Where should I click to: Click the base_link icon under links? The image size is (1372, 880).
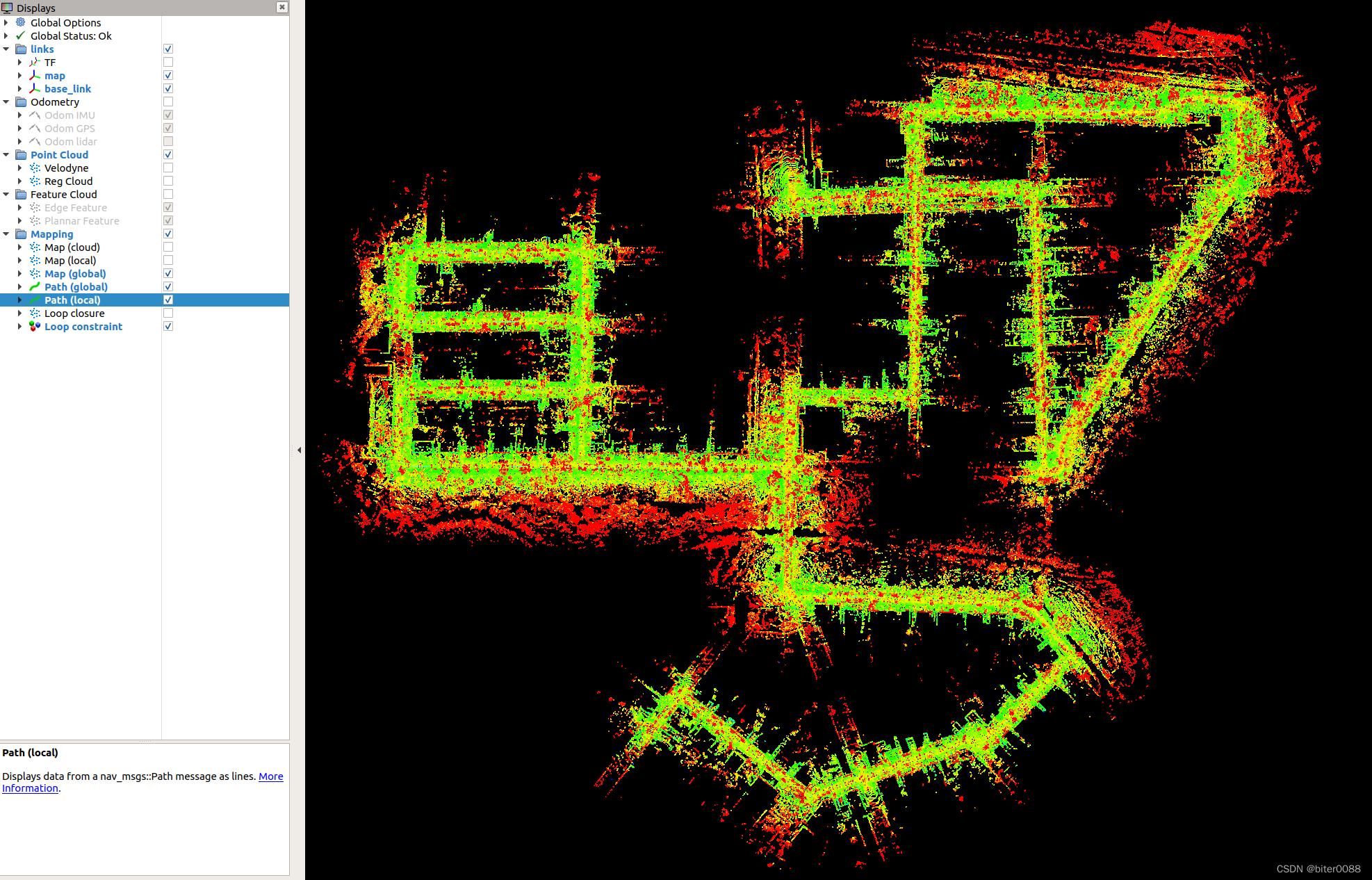click(x=35, y=88)
